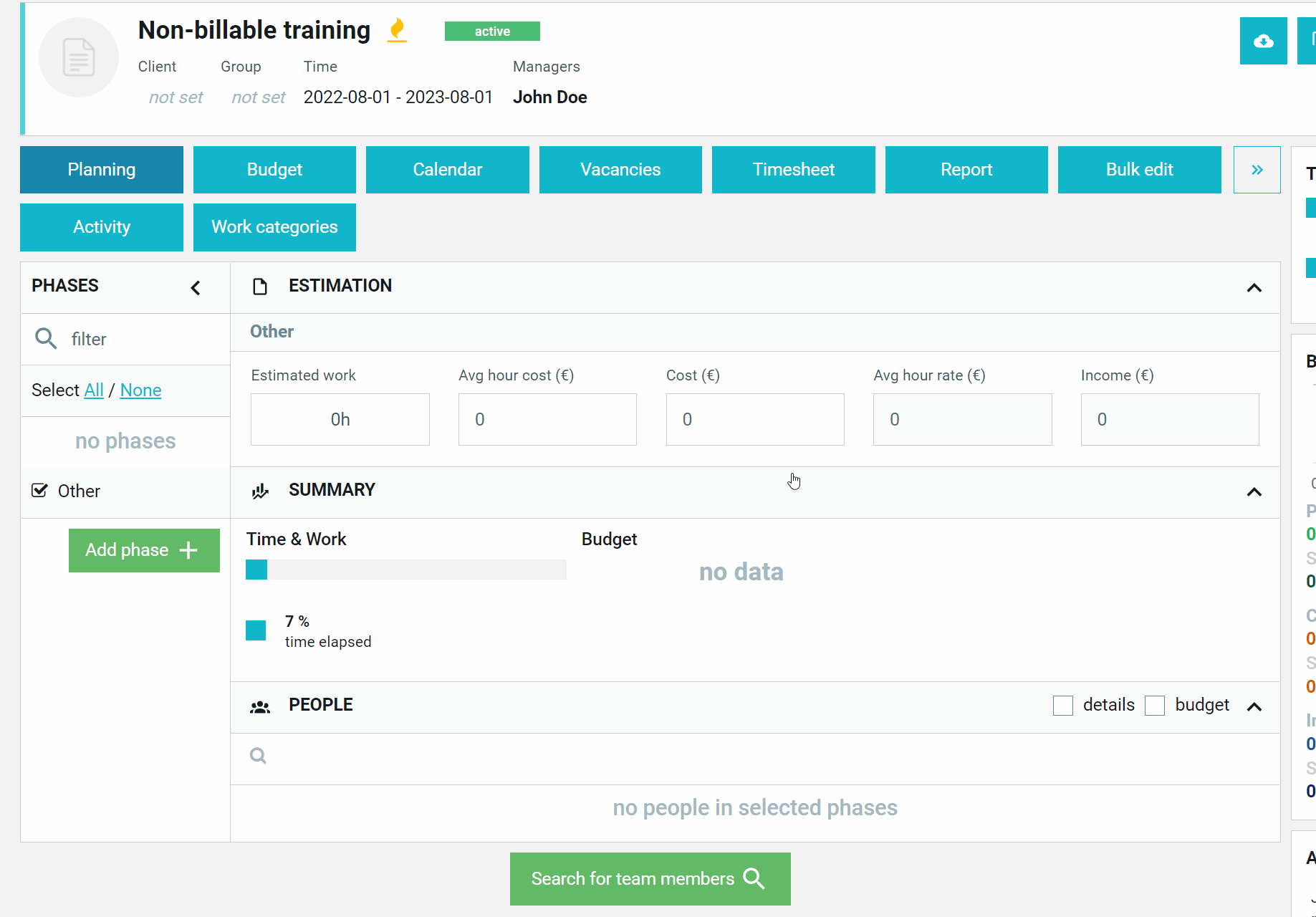Click the Non-billable training project title
This screenshot has width=1316, height=917.
[254, 30]
